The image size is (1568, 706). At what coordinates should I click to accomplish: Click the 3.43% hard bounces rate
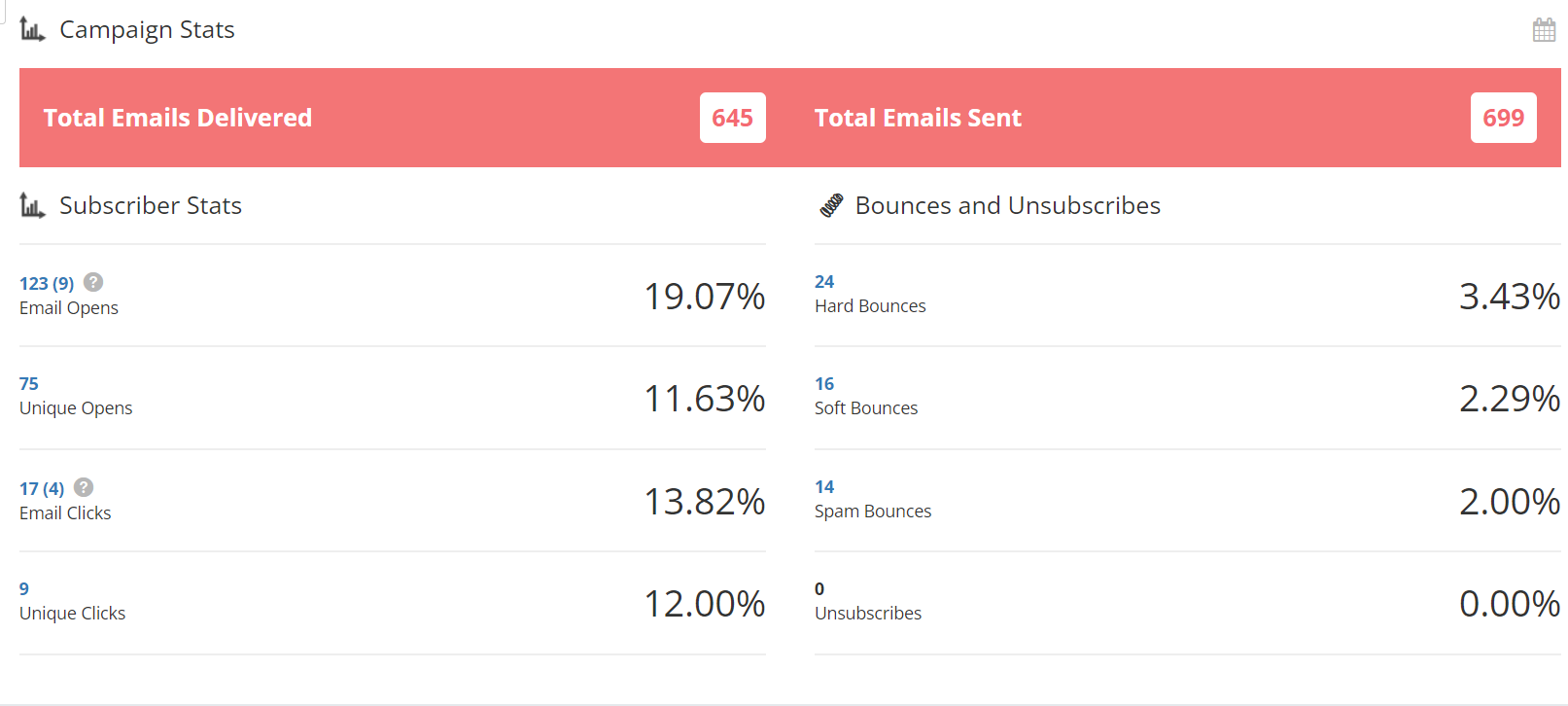1509,297
